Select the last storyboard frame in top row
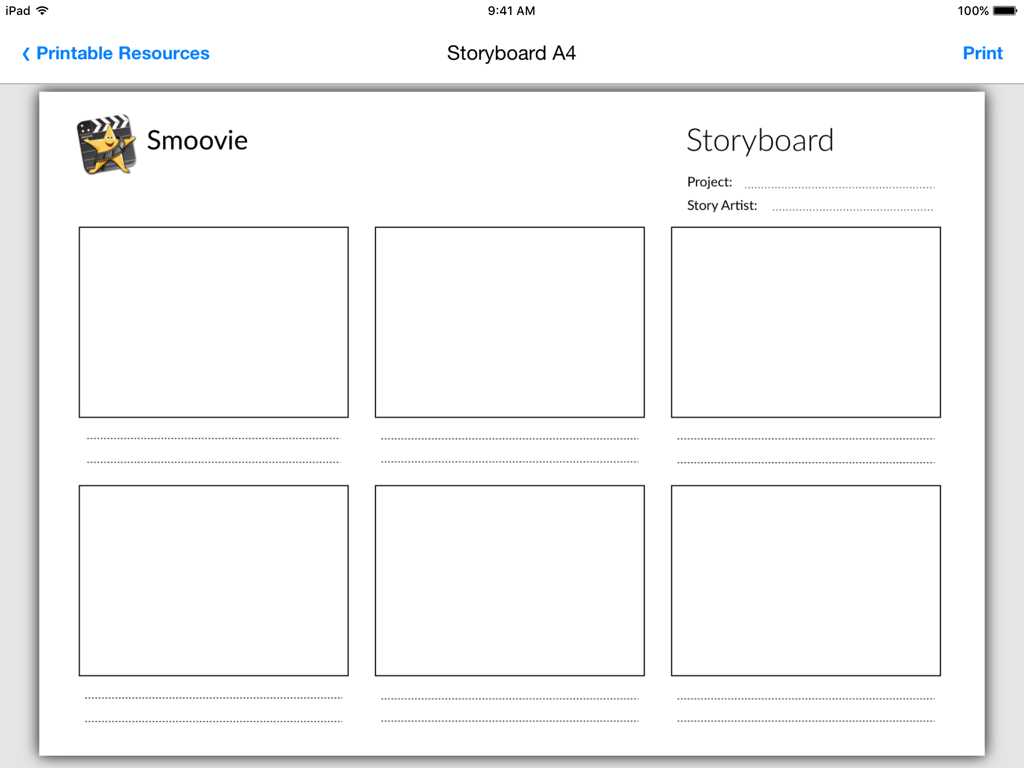 click(805, 322)
